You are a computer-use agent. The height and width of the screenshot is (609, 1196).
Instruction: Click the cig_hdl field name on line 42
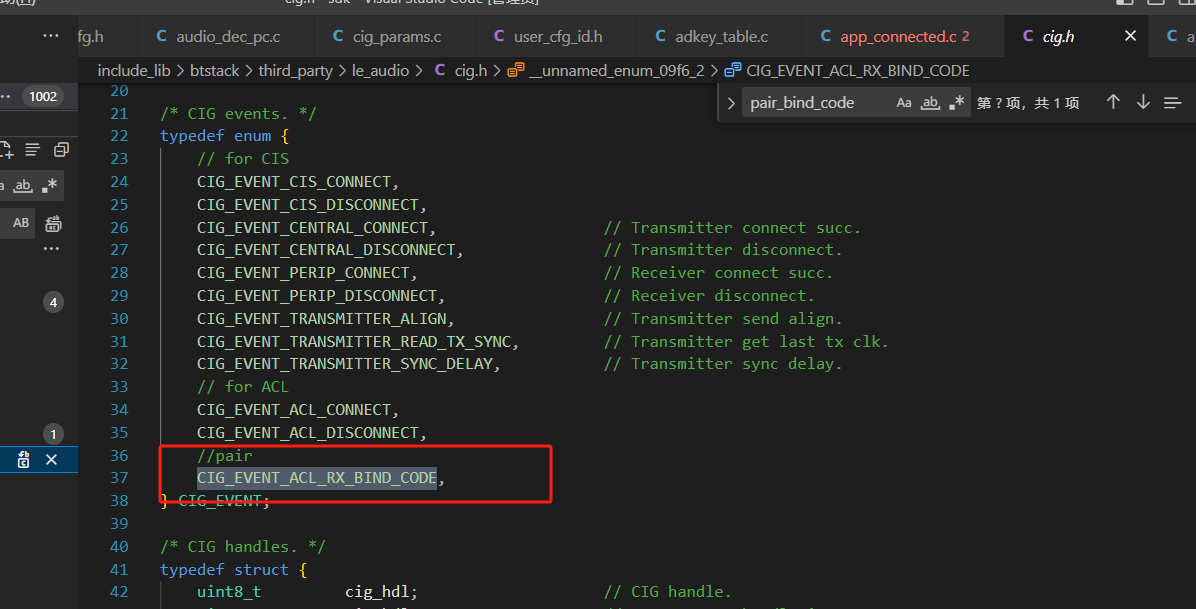tap(377, 592)
